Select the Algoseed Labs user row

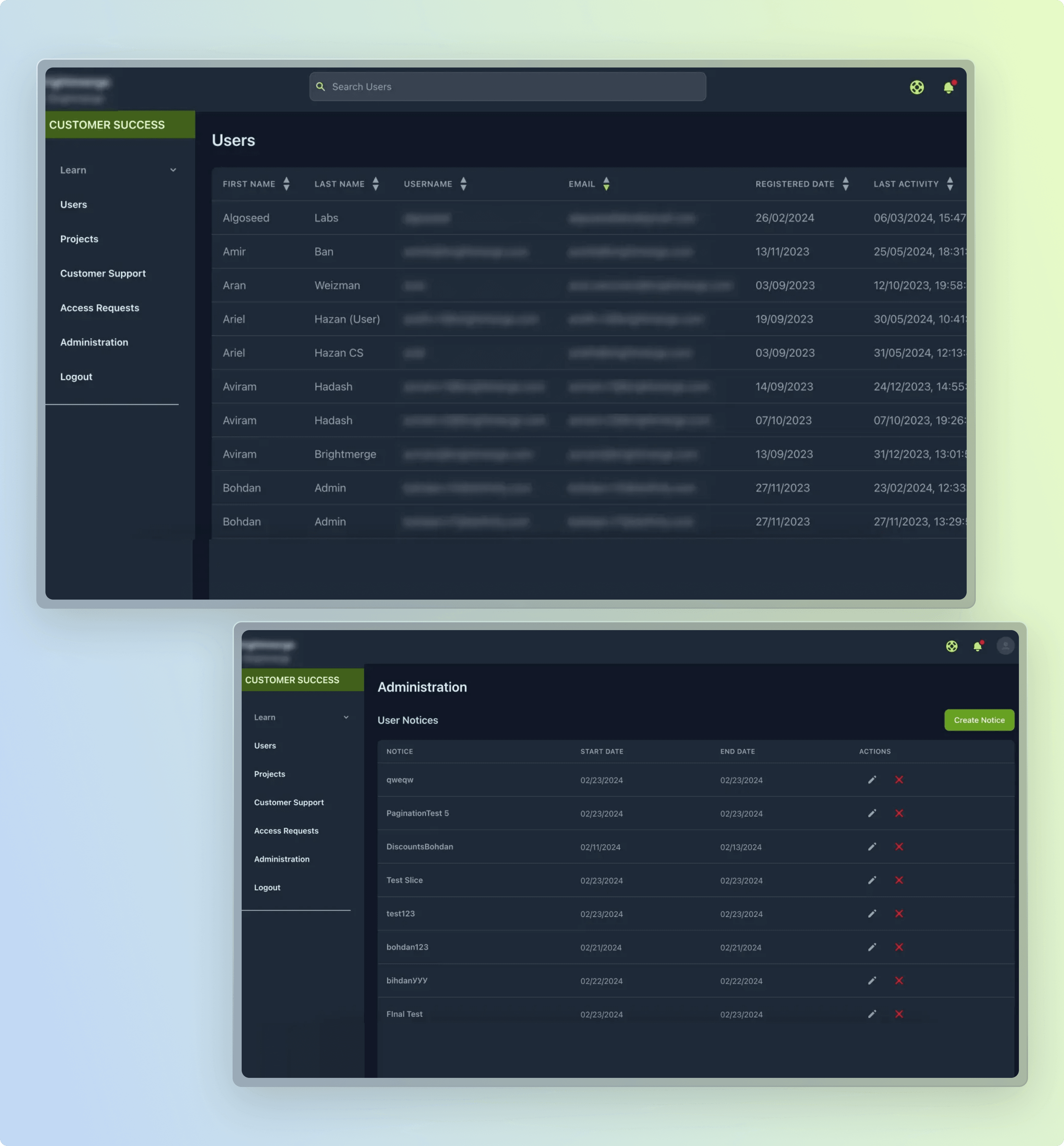tap(588, 218)
